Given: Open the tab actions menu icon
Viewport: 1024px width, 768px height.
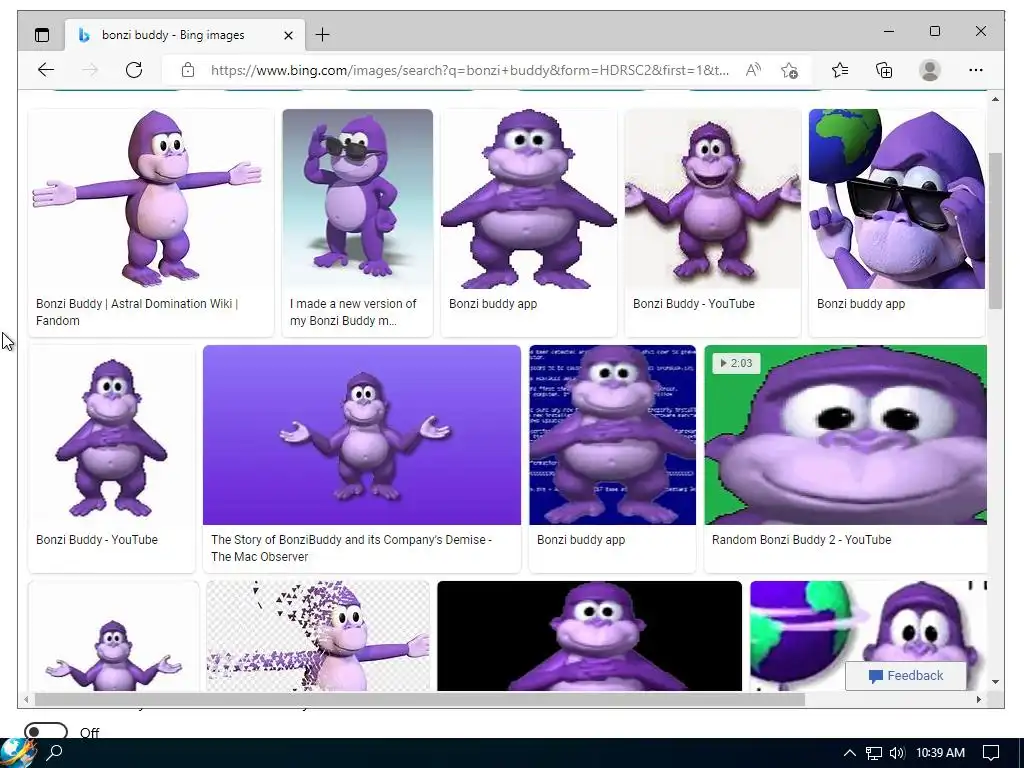Looking at the screenshot, I should tap(42, 35).
